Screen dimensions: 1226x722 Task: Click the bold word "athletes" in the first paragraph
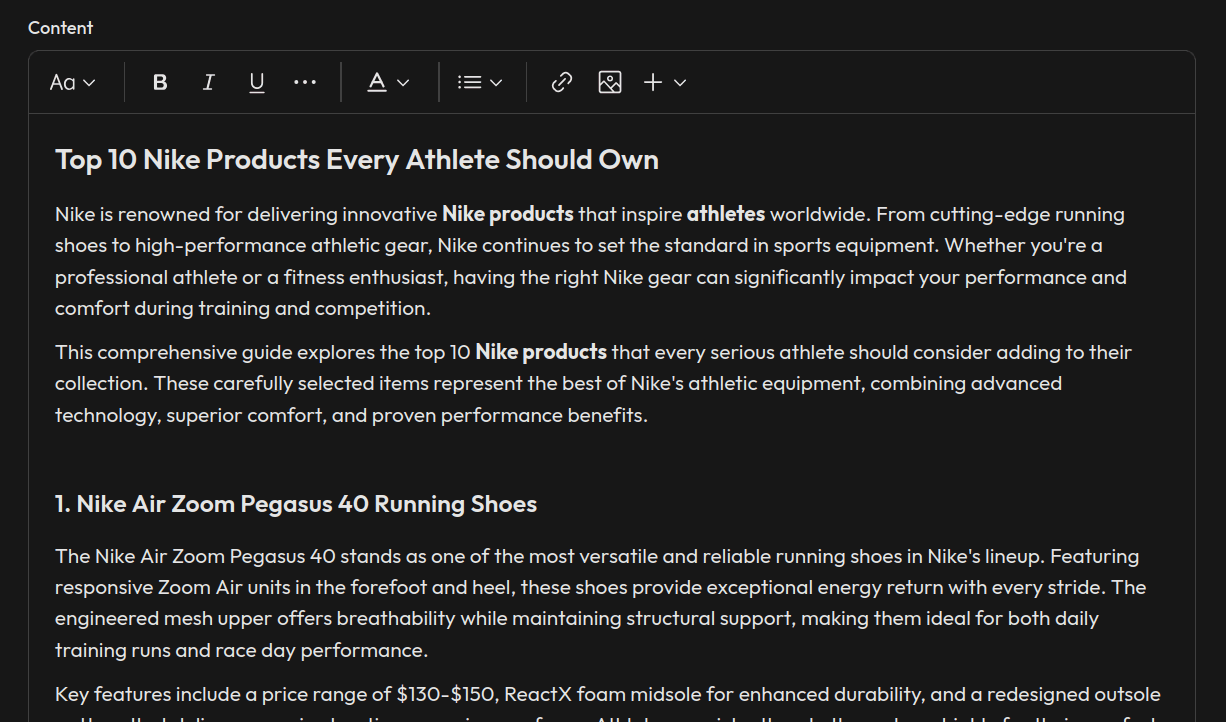[x=725, y=214]
